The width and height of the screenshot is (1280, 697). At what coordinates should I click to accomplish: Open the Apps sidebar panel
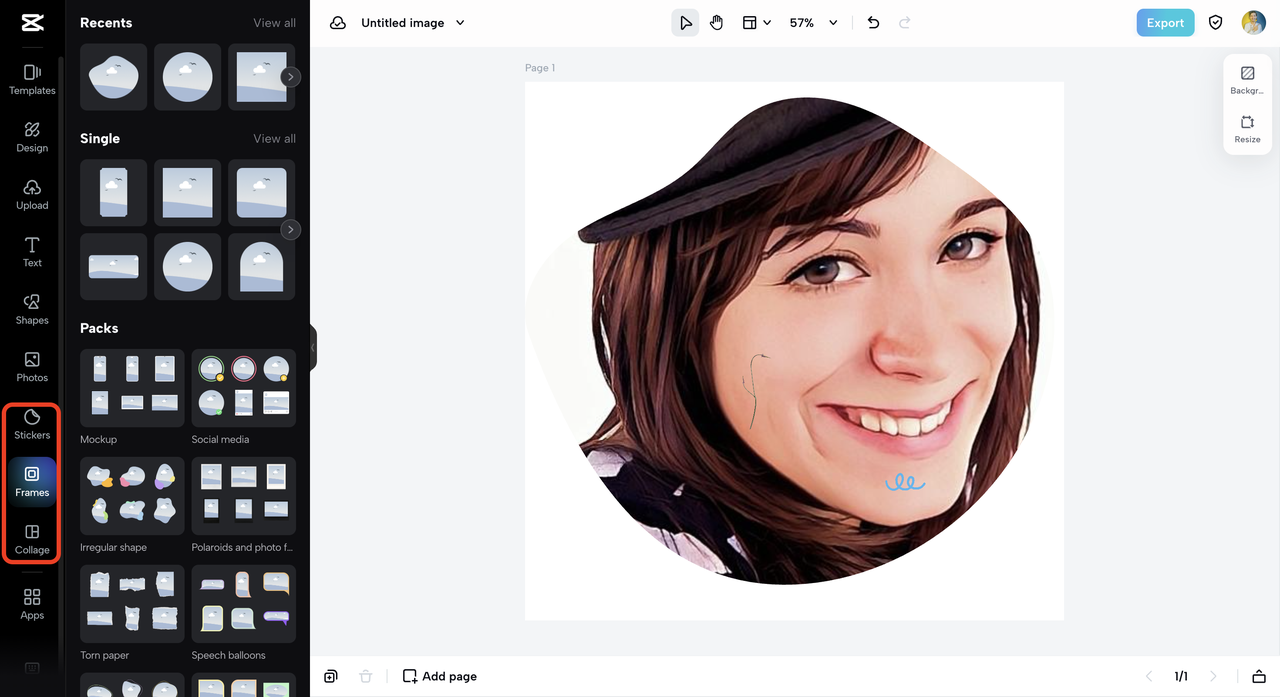pyautogui.click(x=32, y=604)
